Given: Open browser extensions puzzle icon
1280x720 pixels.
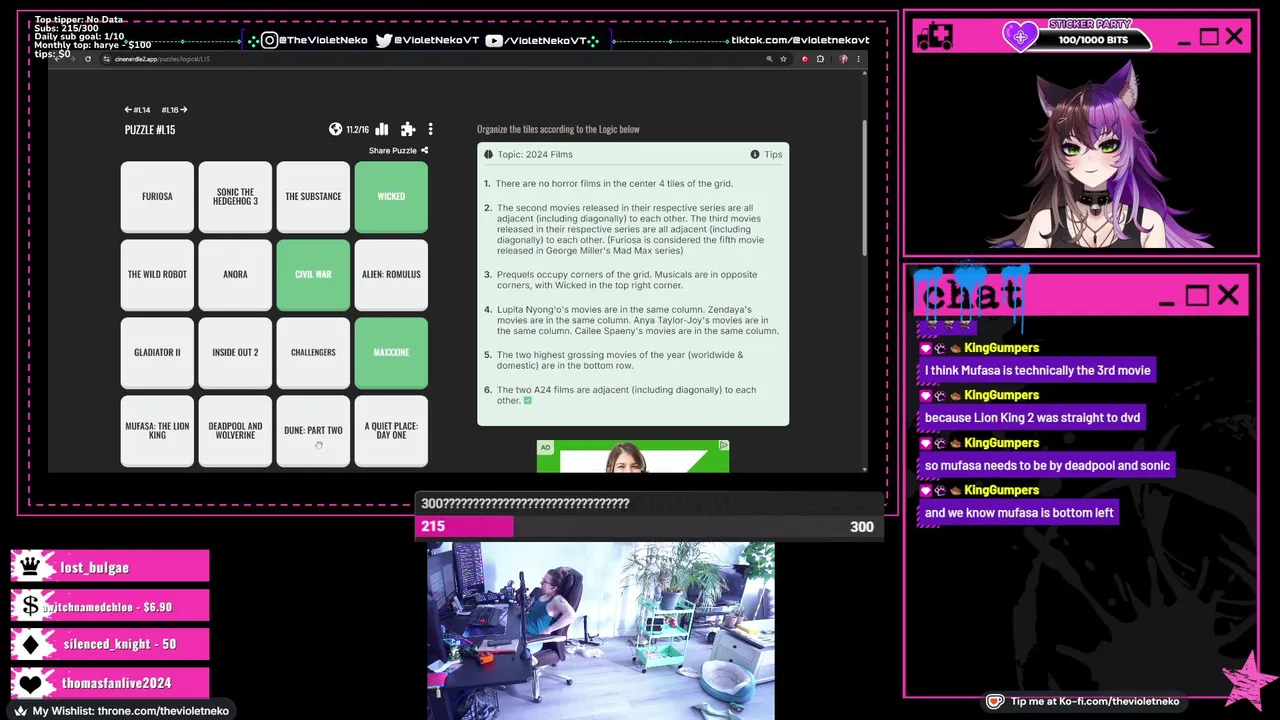Looking at the screenshot, I should [x=820, y=59].
